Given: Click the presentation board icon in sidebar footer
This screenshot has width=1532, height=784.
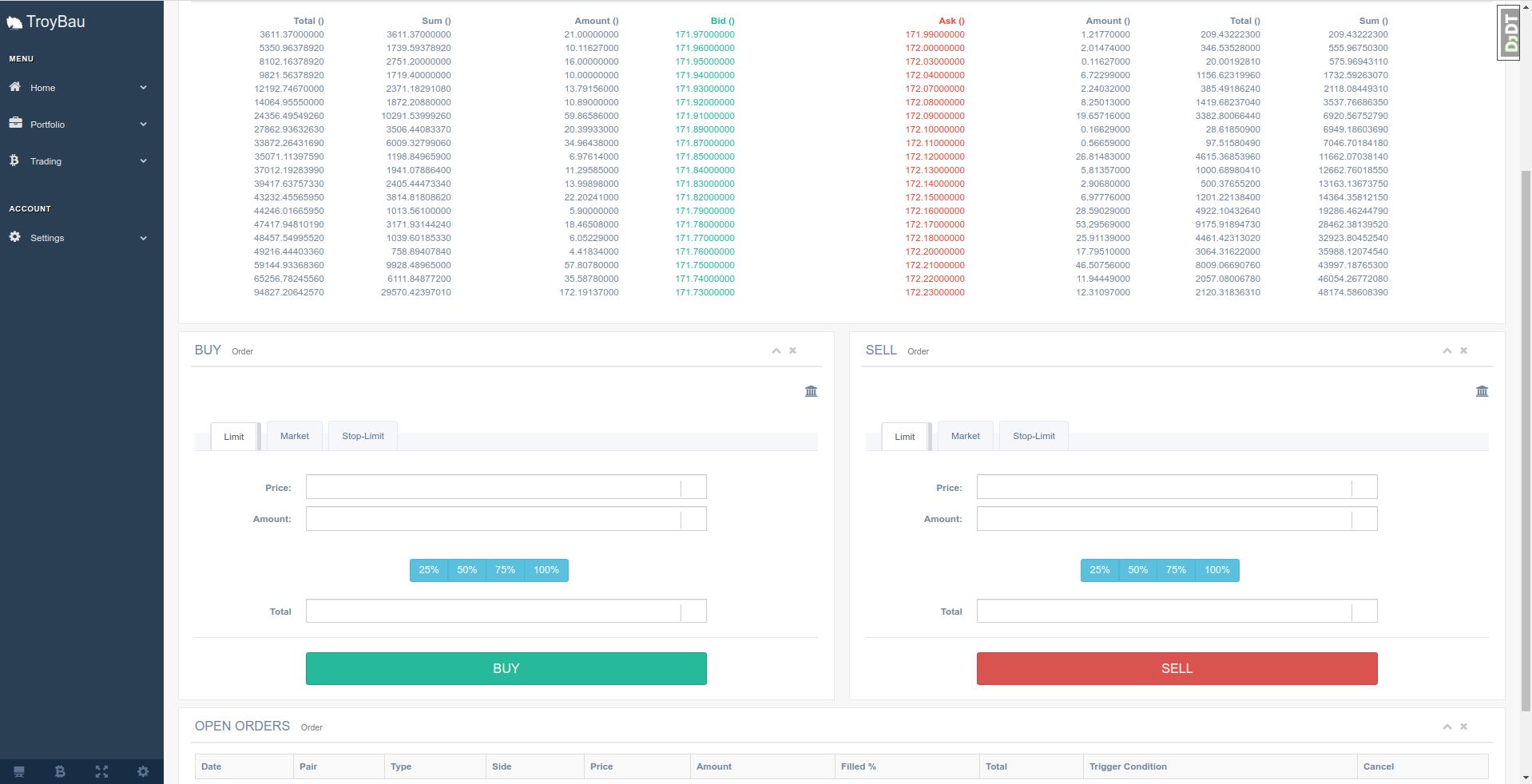Looking at the screenshot, I should click(x=19, y=772).
